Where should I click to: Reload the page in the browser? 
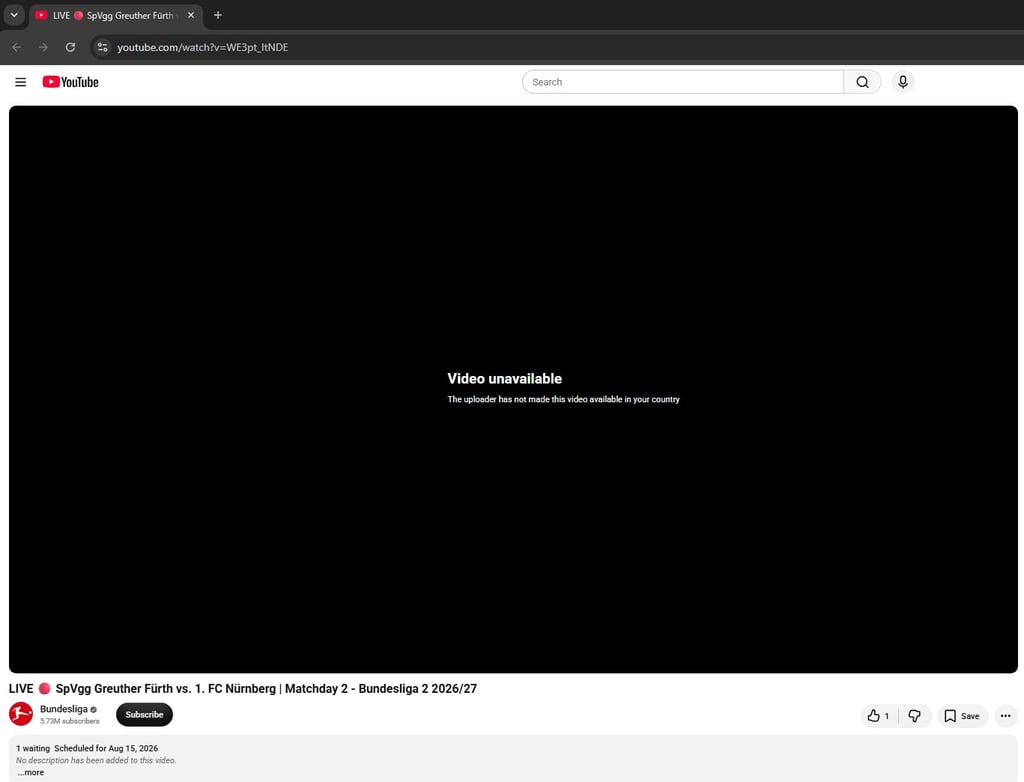[70, 47]
